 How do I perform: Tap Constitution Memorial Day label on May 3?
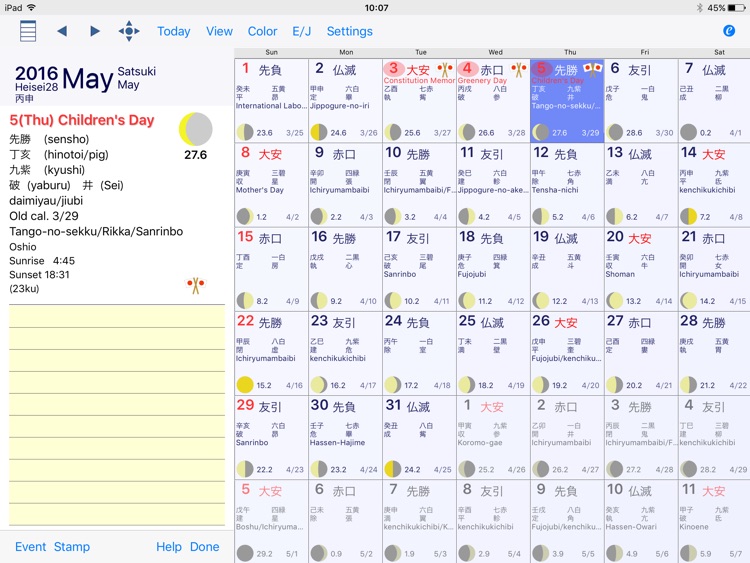coord(419,80)
